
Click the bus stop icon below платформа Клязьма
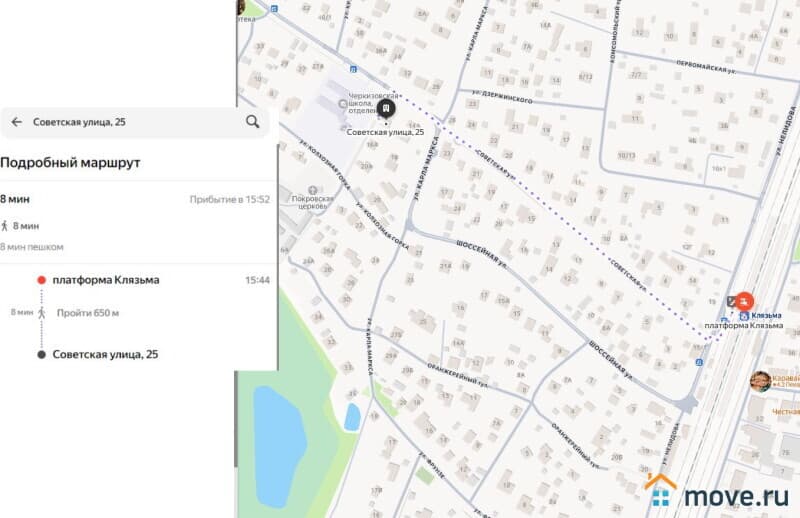(697, 363)
